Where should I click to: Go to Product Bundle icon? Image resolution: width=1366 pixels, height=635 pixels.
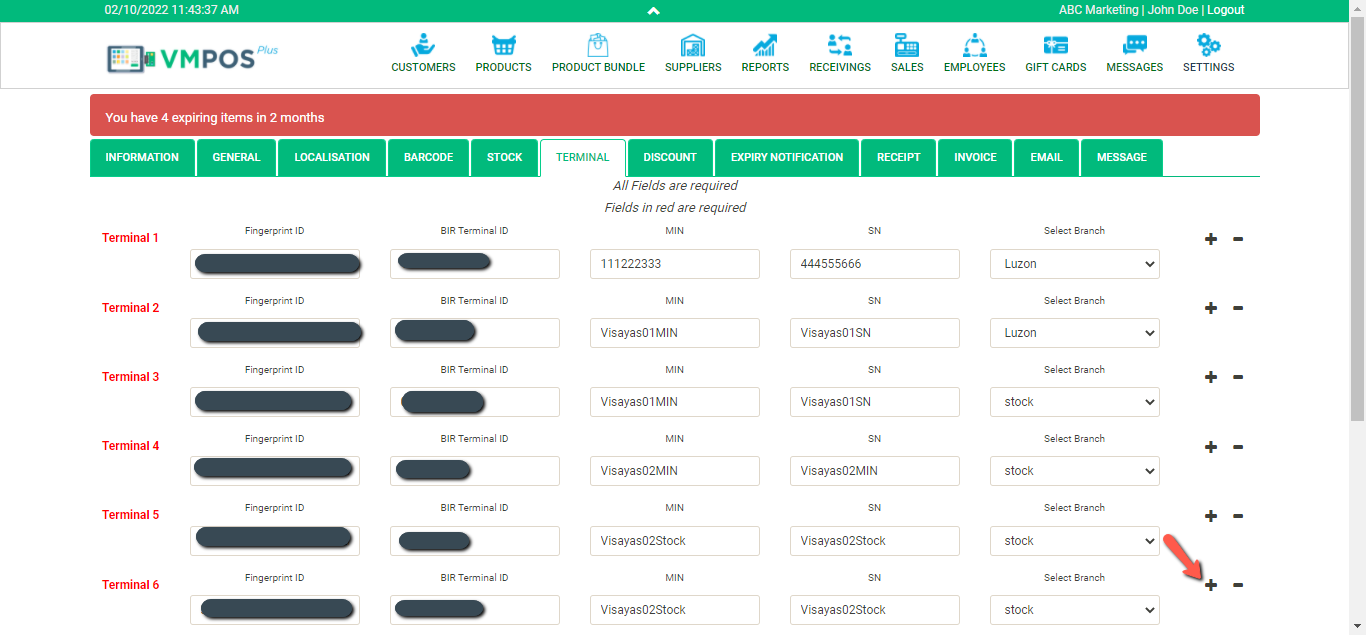(598, 46)
